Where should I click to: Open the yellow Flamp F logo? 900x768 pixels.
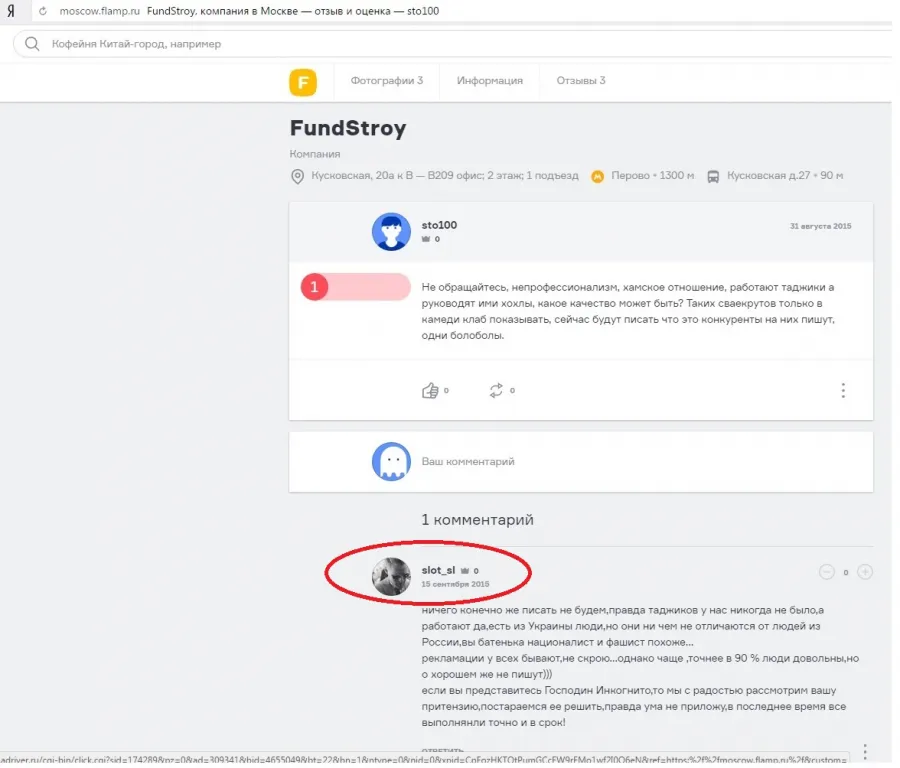[303, 82]
